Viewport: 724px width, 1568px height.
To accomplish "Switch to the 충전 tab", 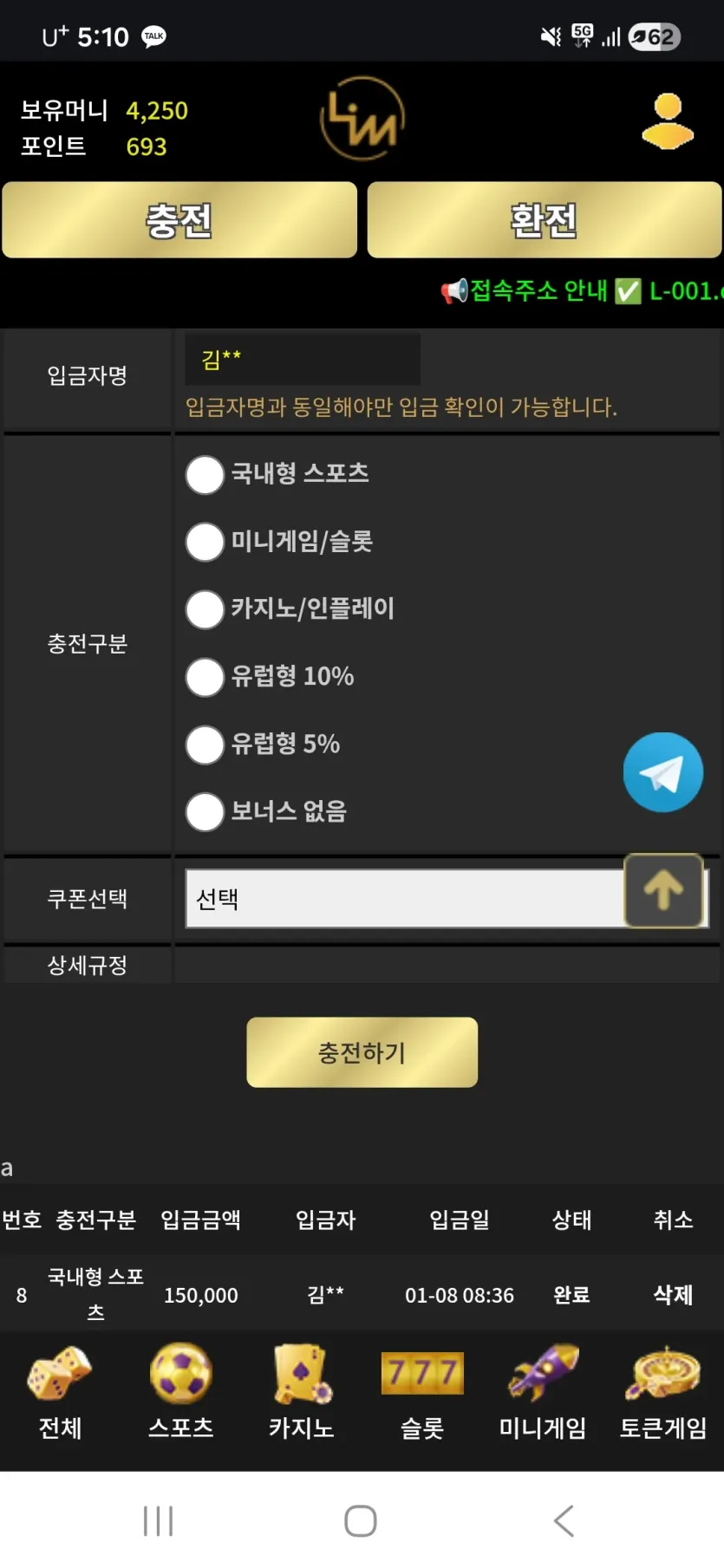I will [x=179, y=220].
